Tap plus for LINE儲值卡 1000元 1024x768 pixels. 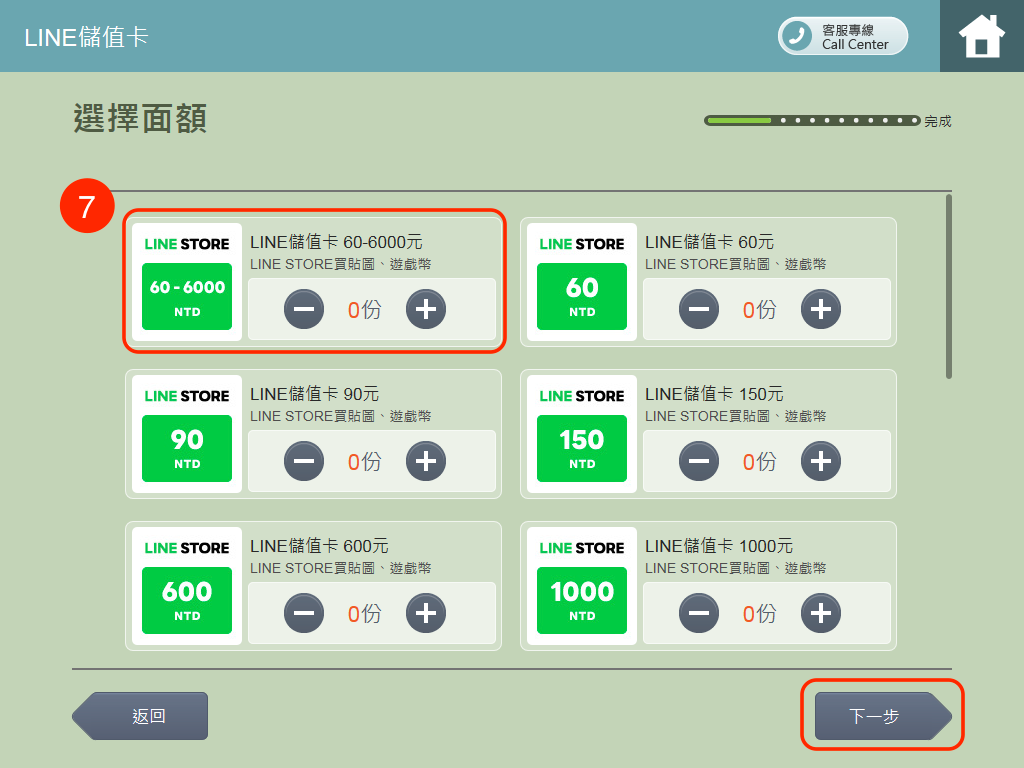(x=821, y=613)
